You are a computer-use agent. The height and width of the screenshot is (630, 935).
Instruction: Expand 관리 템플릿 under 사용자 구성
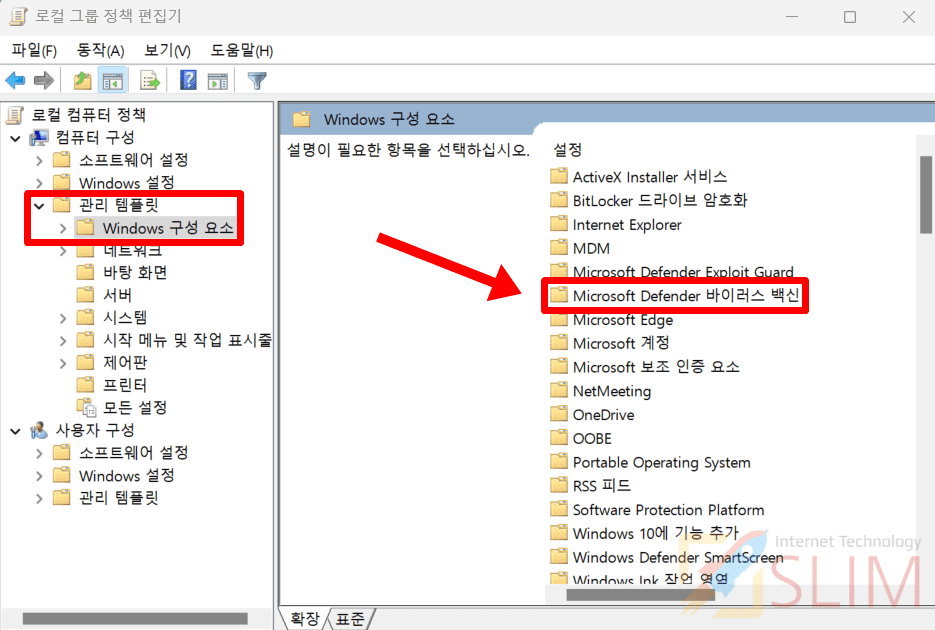pyautogui.click(x=39, y=498)
